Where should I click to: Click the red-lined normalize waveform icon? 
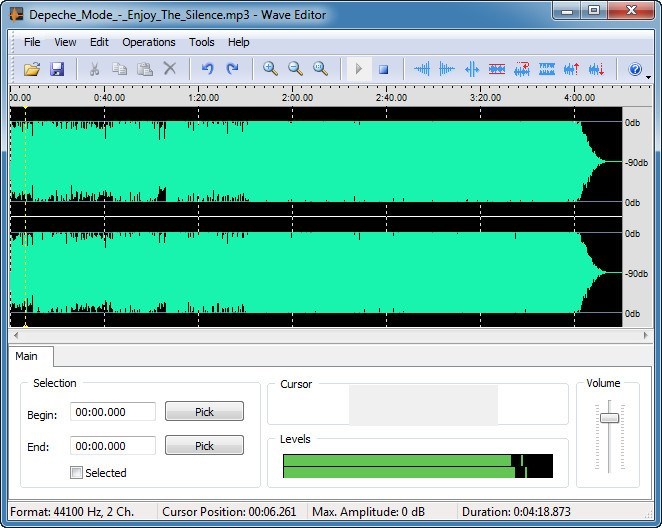click(497, 69)
